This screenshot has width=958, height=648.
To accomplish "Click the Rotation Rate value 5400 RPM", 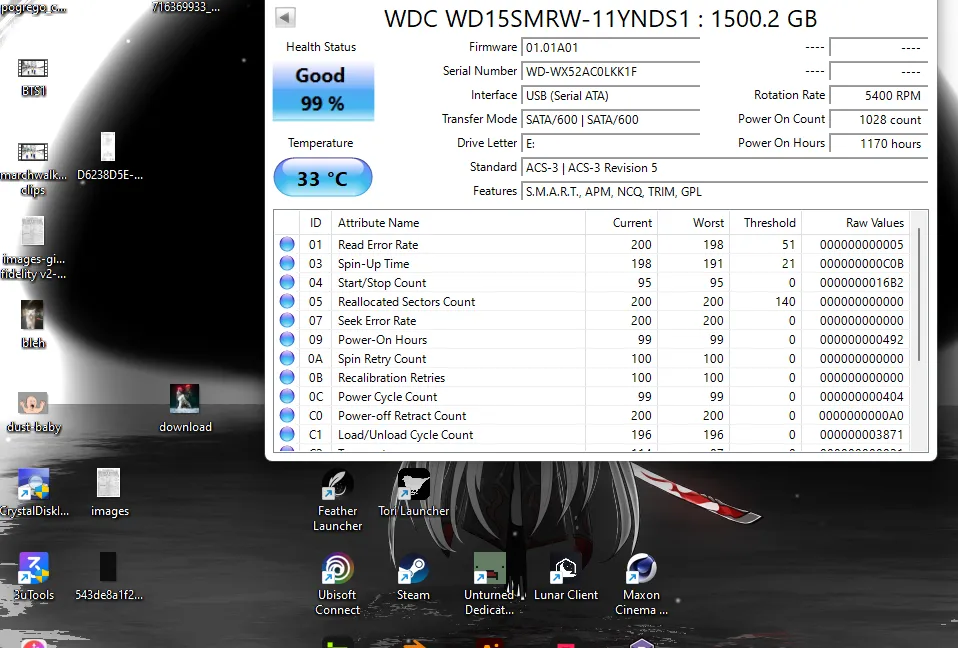I will [879, 95].
